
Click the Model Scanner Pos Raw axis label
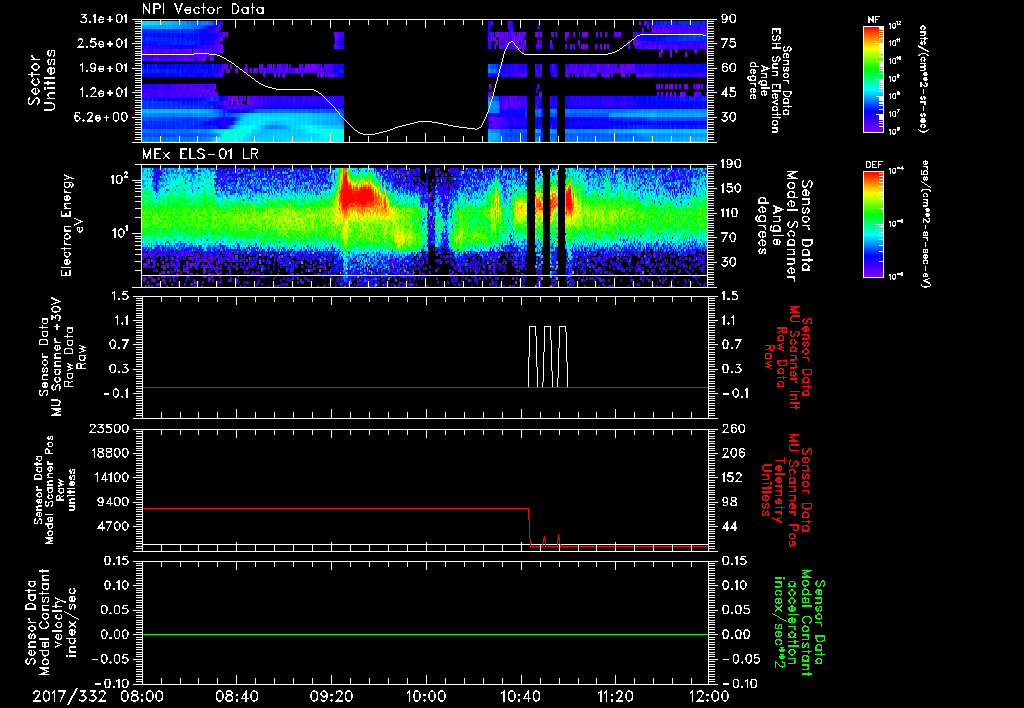[54, 489]
